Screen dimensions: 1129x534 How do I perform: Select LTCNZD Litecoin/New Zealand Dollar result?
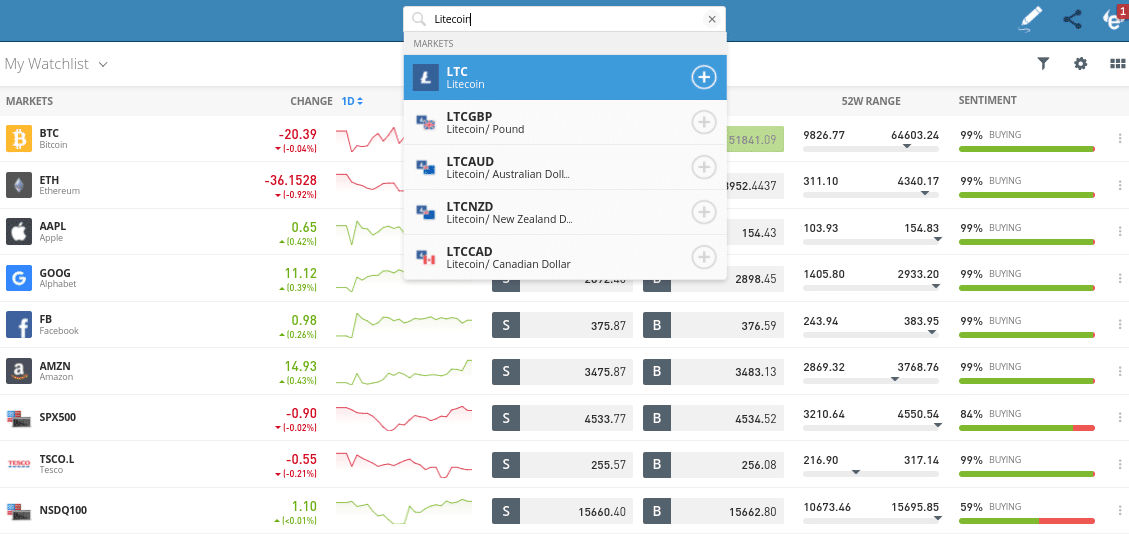(565, 212)
